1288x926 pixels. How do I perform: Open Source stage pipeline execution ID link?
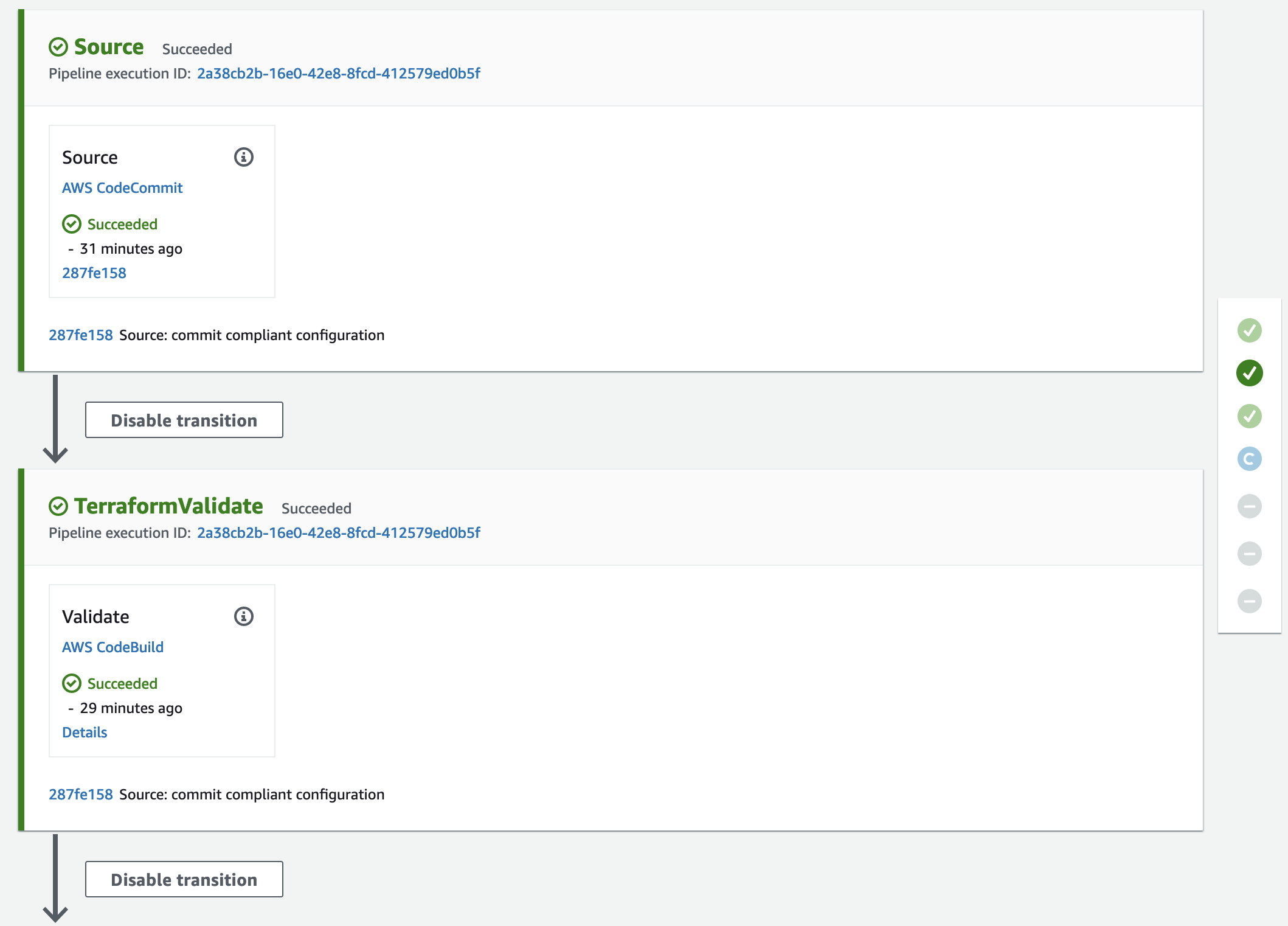click(338, 74)
